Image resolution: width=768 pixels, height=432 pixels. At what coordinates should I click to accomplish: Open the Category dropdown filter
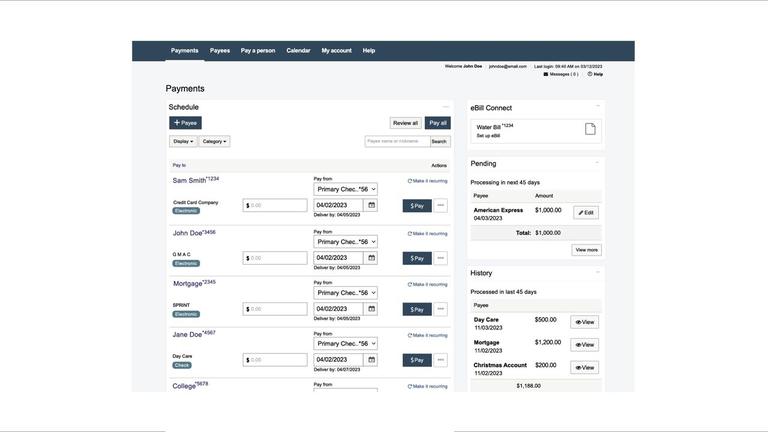point(214,141)
